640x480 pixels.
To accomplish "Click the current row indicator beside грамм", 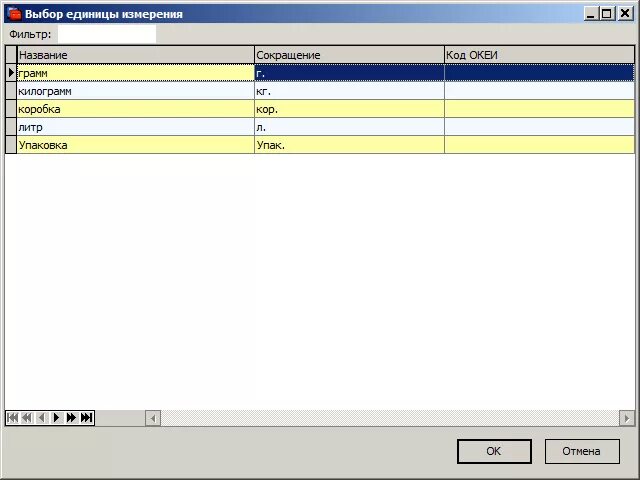I will tap(11, 73).
